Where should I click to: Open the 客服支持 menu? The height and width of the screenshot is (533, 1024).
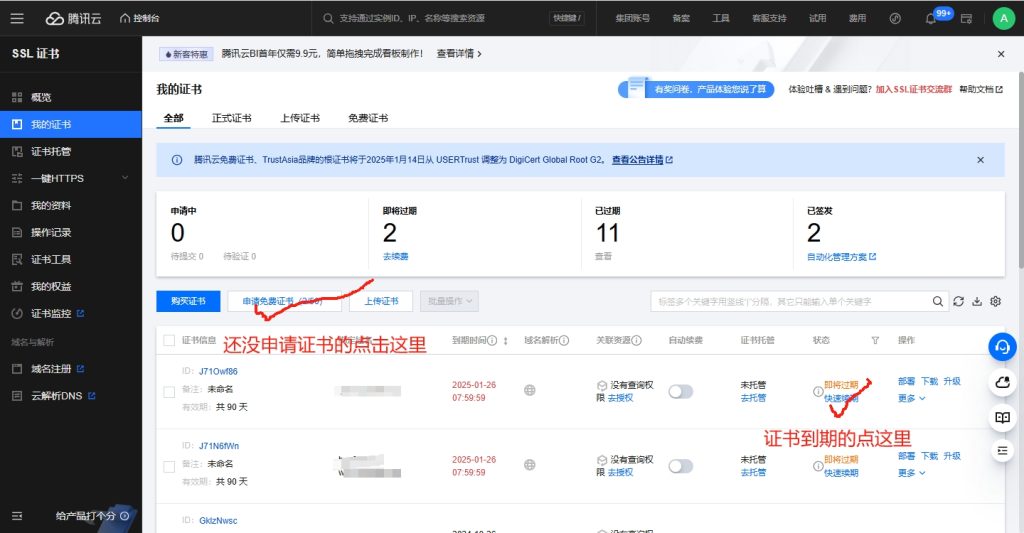pyautogui.click(x=769, y=18)
